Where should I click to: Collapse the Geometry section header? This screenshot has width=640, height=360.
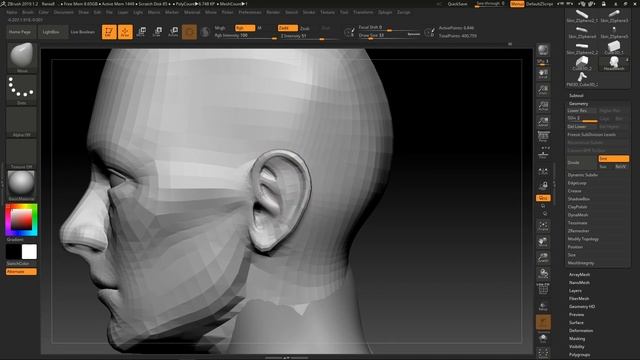click(x=578, y=104)
